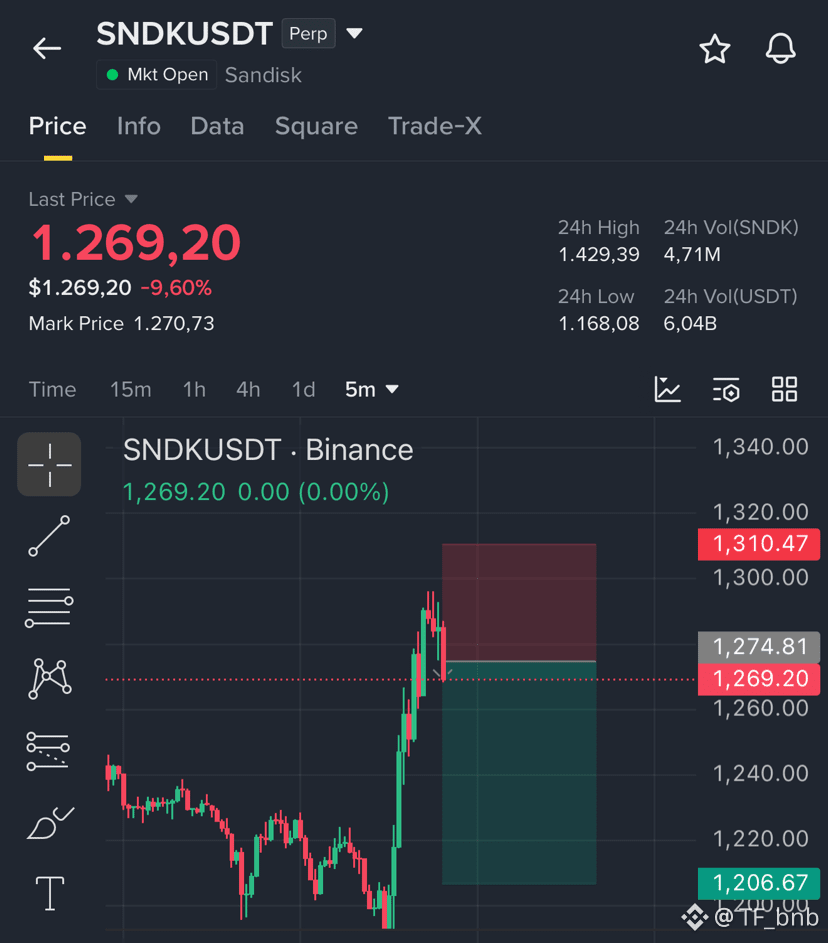The image size is (828, 943).
Task: Open the chart indicators icon
Action: pos(667,389)
